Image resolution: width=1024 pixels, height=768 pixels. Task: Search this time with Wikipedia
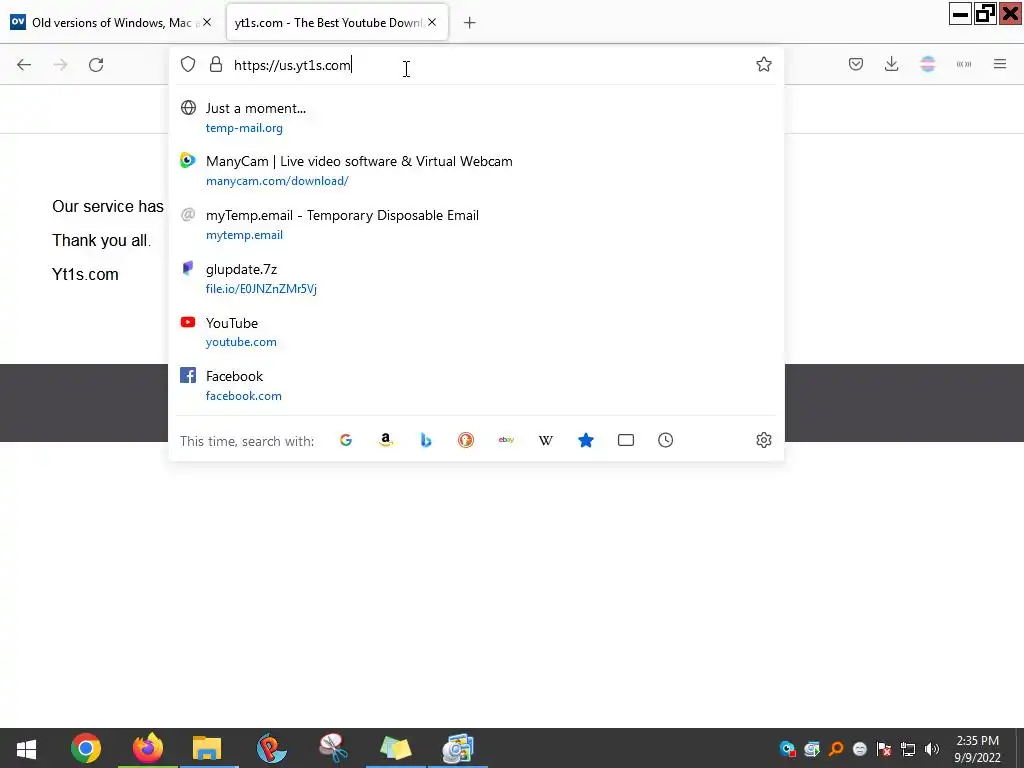(x=546, y=440)
